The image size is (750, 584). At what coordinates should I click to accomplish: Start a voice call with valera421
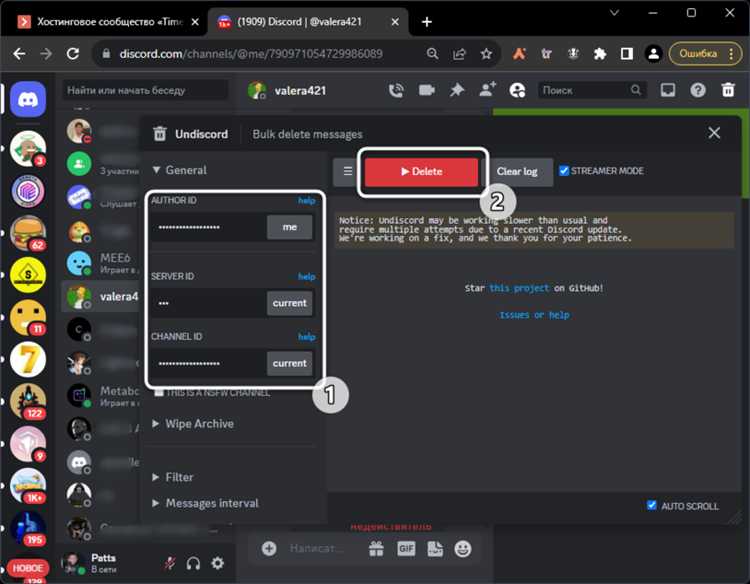[x=396, y=90]
